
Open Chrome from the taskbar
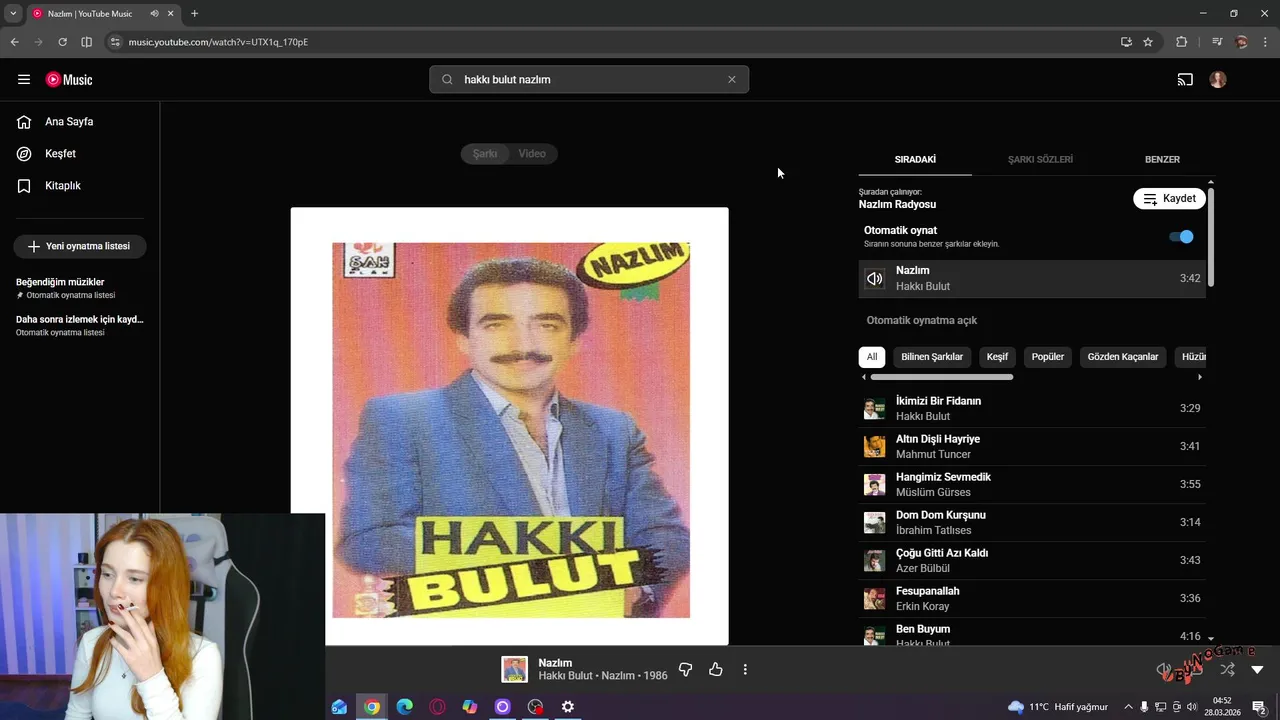coord(372,707)
